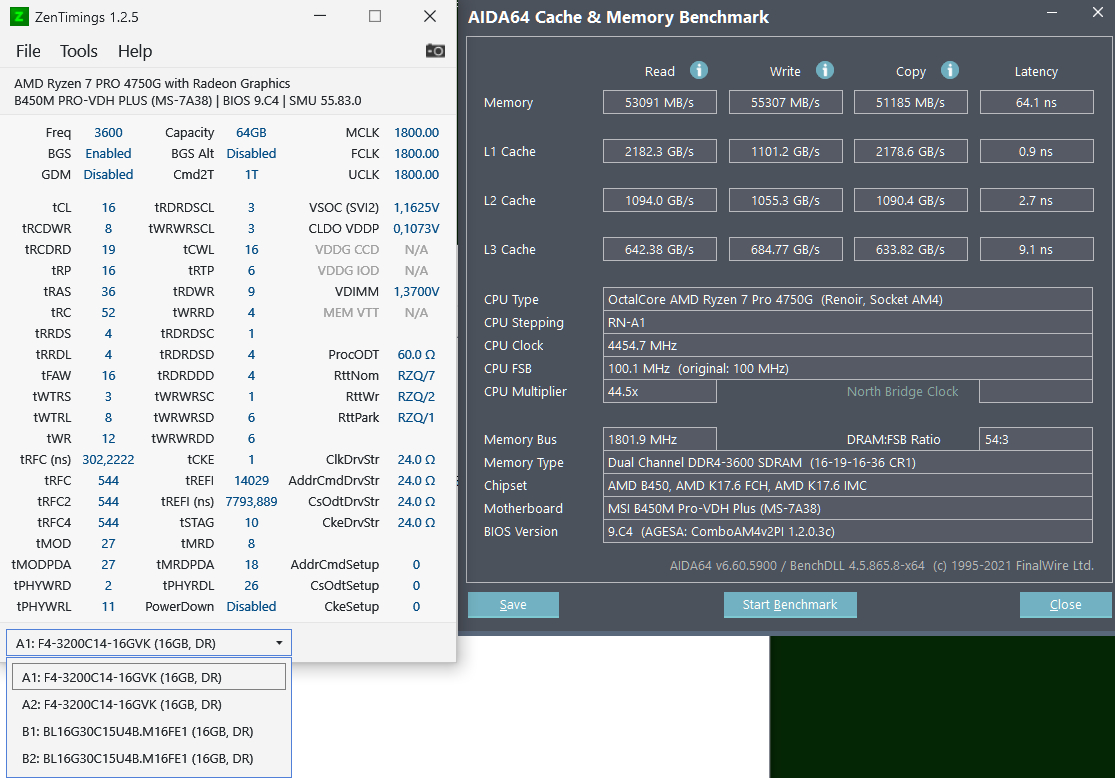Click Memory Read value 53091 MB/s
The width and height of the screenshot is (1115, 778).
[660, 102]
